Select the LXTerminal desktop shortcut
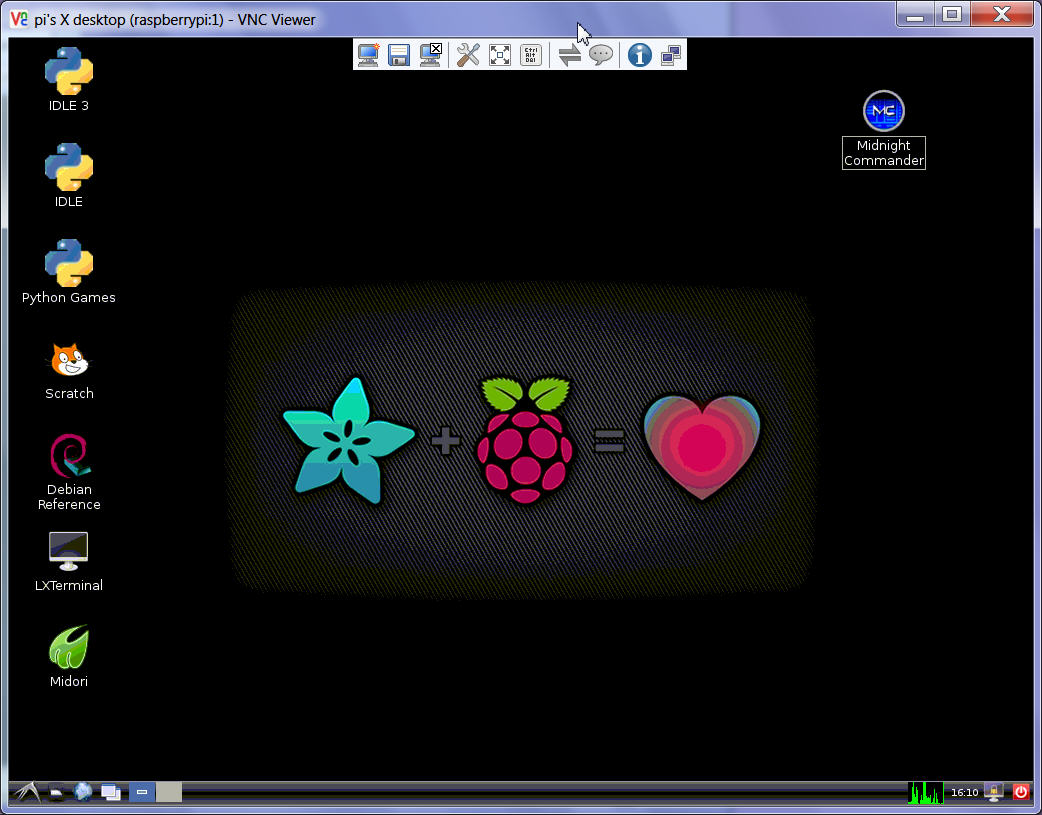Screen dimensions: 1042x815 click(69, 551)
